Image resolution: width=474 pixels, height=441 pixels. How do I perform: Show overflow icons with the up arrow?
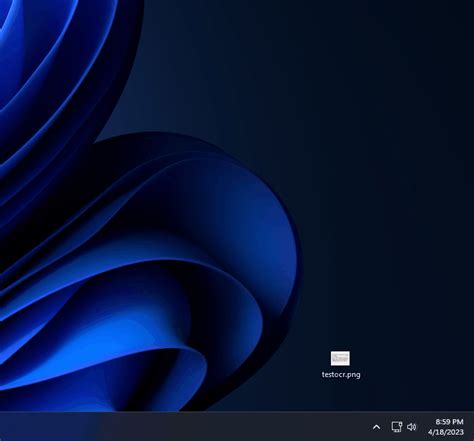pos(376,427)
